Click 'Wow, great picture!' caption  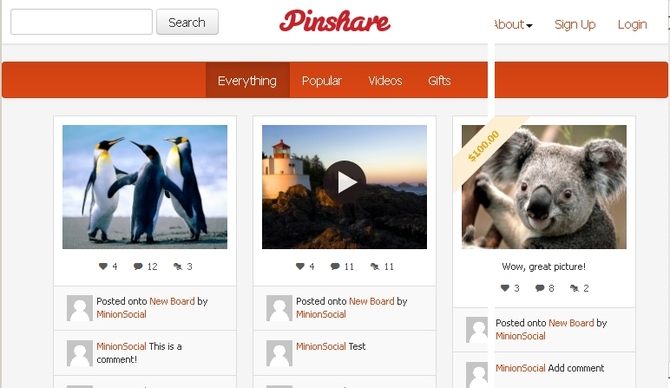coord(544,267)
